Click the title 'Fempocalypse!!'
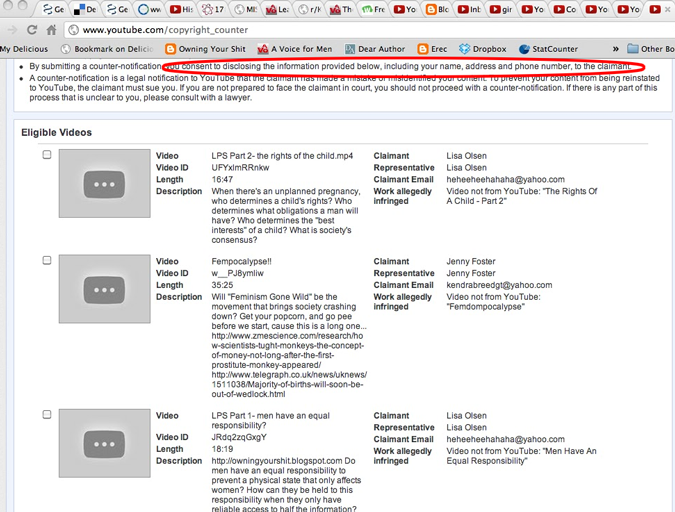The width and height of the screenshot is (675, 512). point(242,261)
